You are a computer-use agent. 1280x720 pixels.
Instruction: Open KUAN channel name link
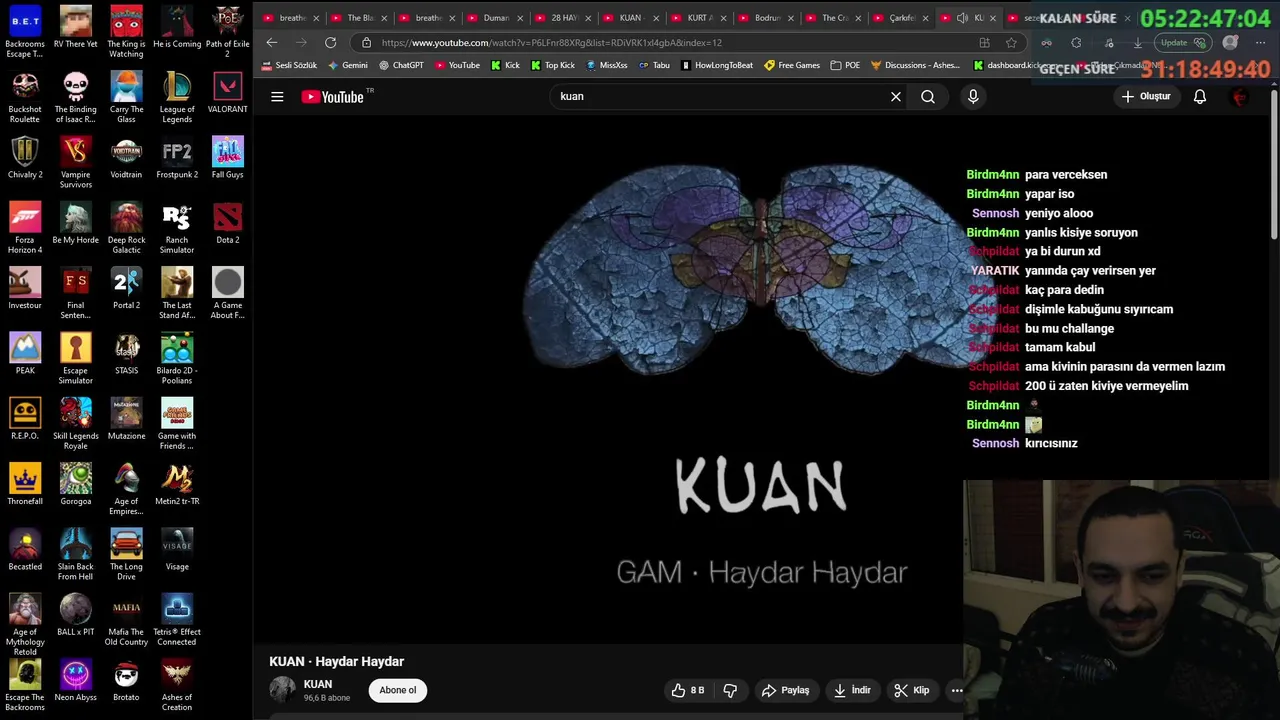[318, 684]
